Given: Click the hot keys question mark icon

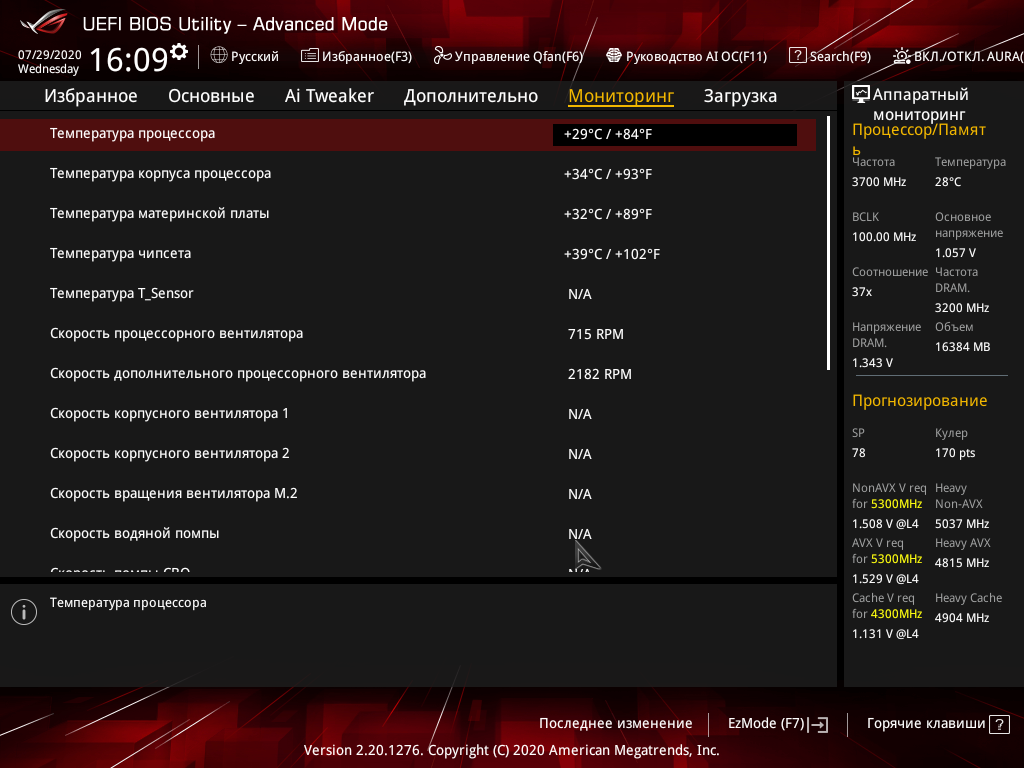Looking at the screenshot, I should [999, 724].
